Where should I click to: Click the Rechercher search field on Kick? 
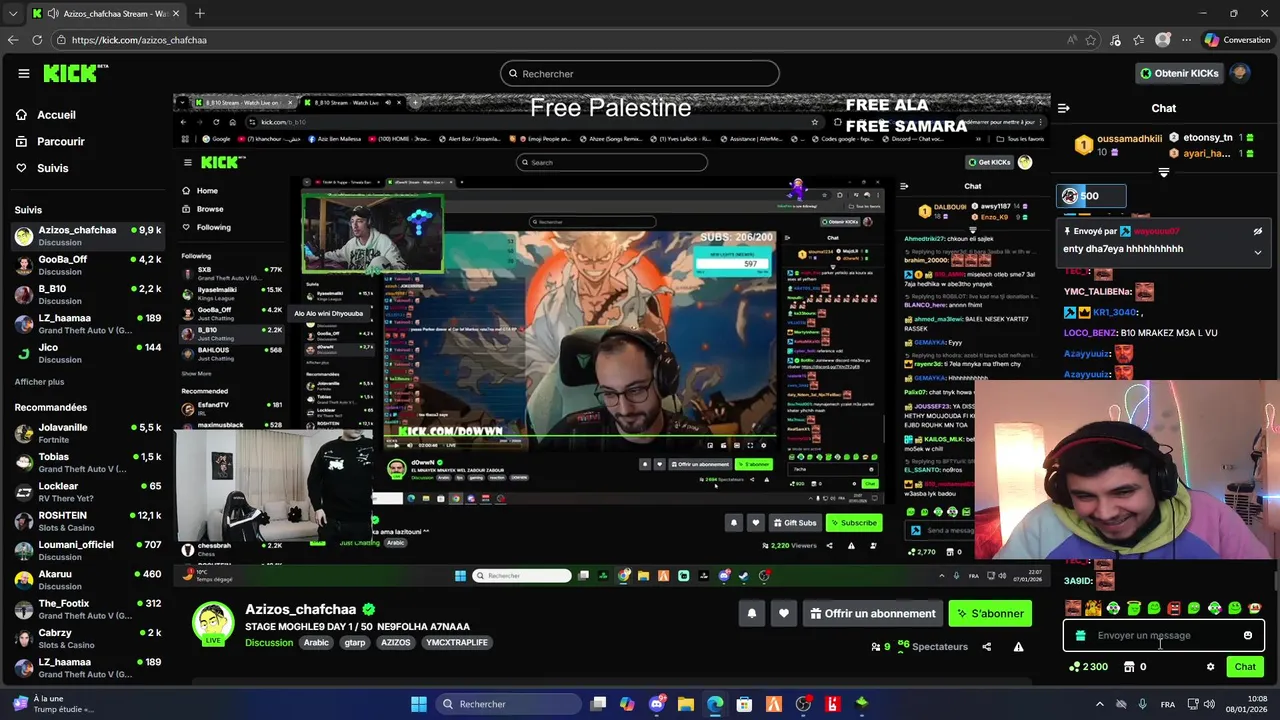(640, 73)
